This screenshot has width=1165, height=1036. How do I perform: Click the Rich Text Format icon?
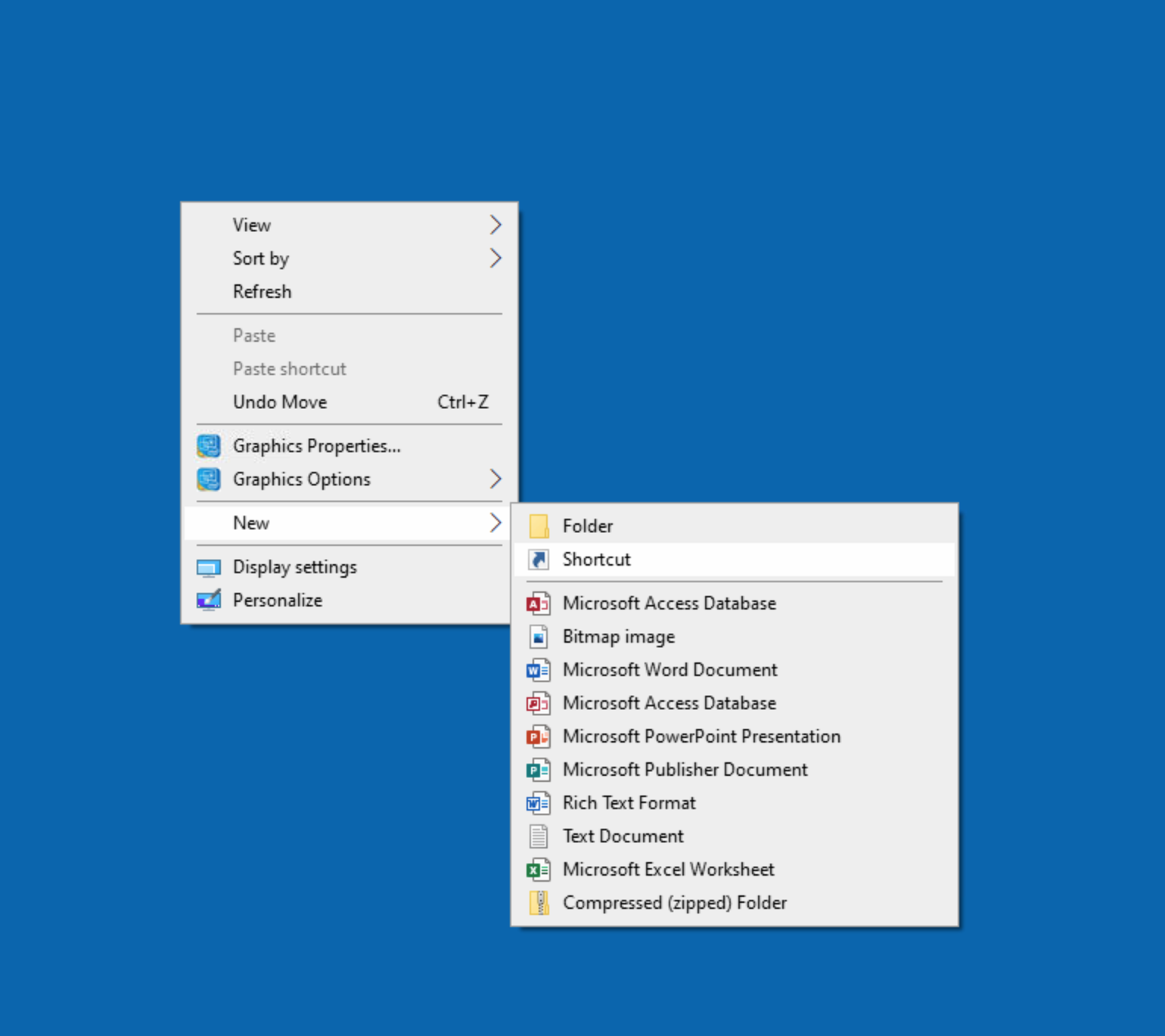coord(538,802)
